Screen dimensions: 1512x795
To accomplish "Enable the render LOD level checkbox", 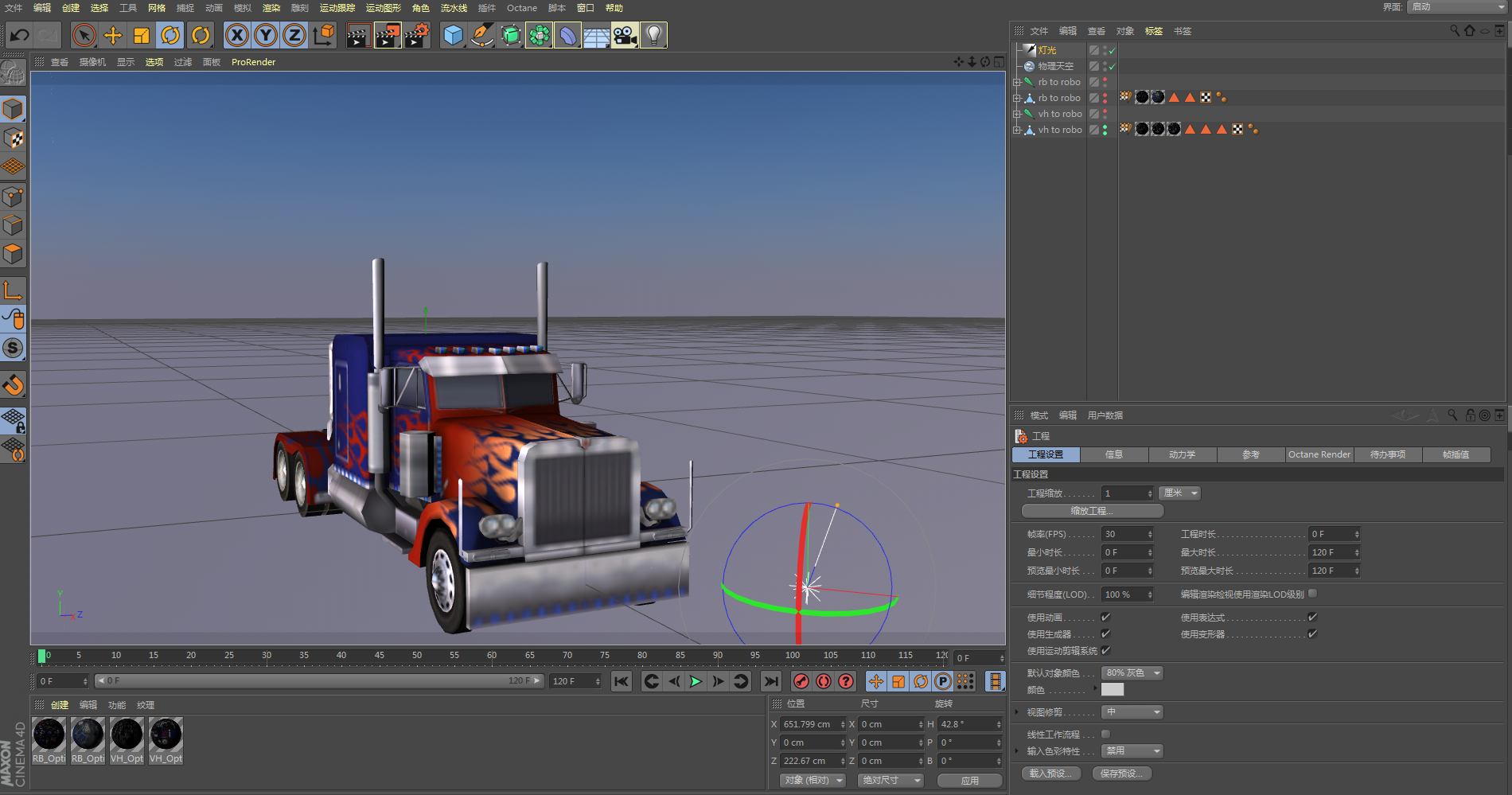I will [x=1312, y=594].
